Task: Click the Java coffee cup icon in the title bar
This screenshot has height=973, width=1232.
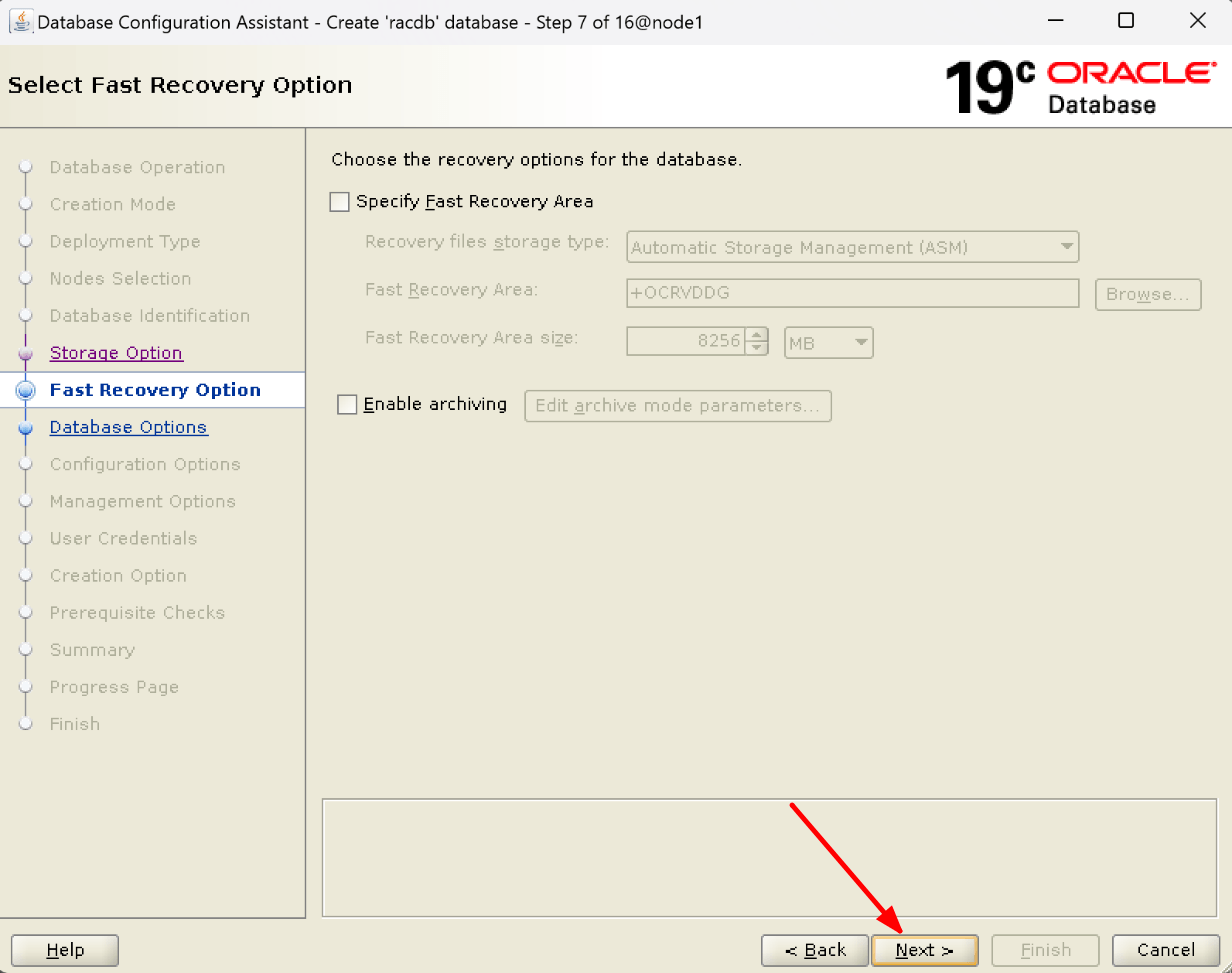Action: [21, 20]
